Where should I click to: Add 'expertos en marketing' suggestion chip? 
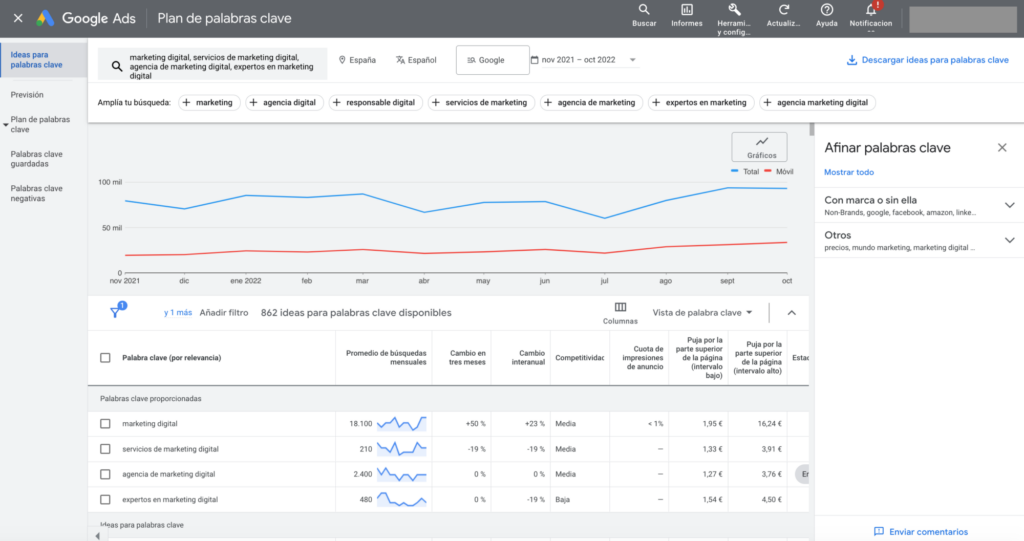[x=701, y=103]
